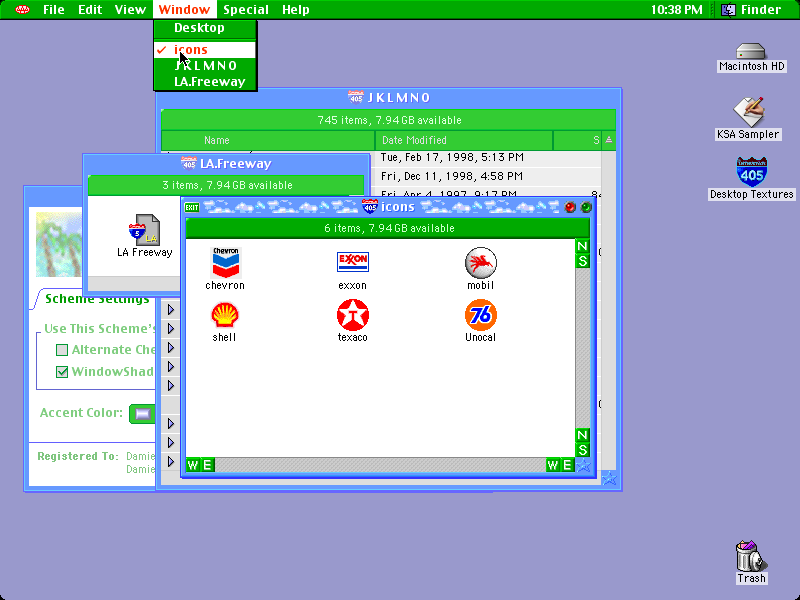Select the Scheme Settings tab
Viewport: 800px width, 600px height.
tap(97, 299)
